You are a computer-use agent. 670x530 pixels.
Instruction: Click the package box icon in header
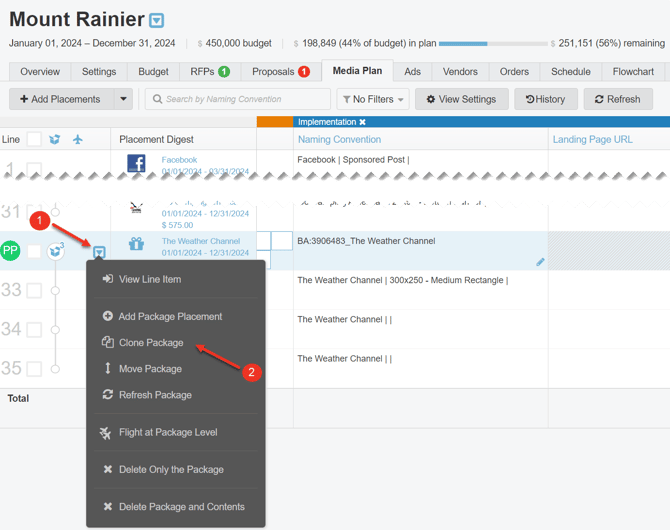tap(55, 139)
